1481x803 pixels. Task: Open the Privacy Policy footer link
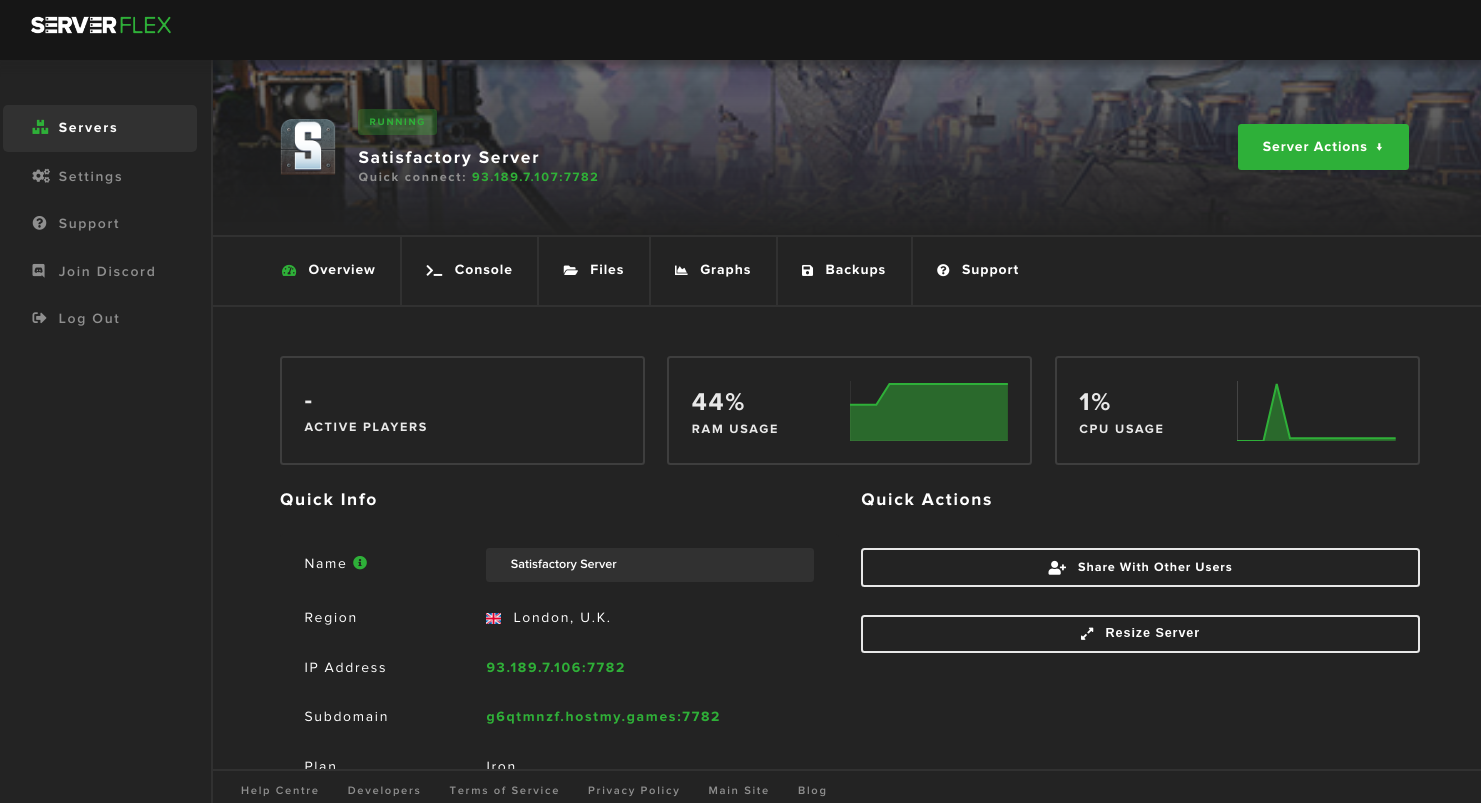point(634,791)
